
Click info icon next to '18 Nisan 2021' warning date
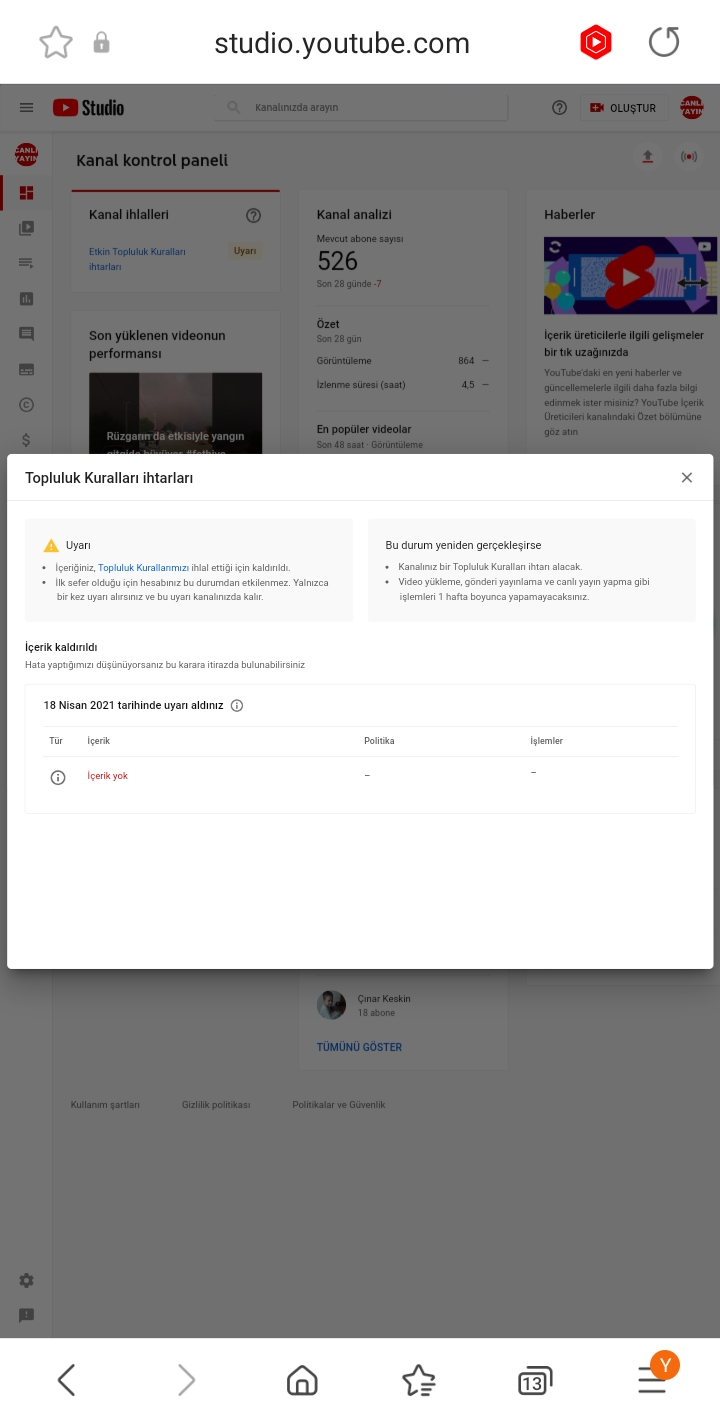pos(237,705)
